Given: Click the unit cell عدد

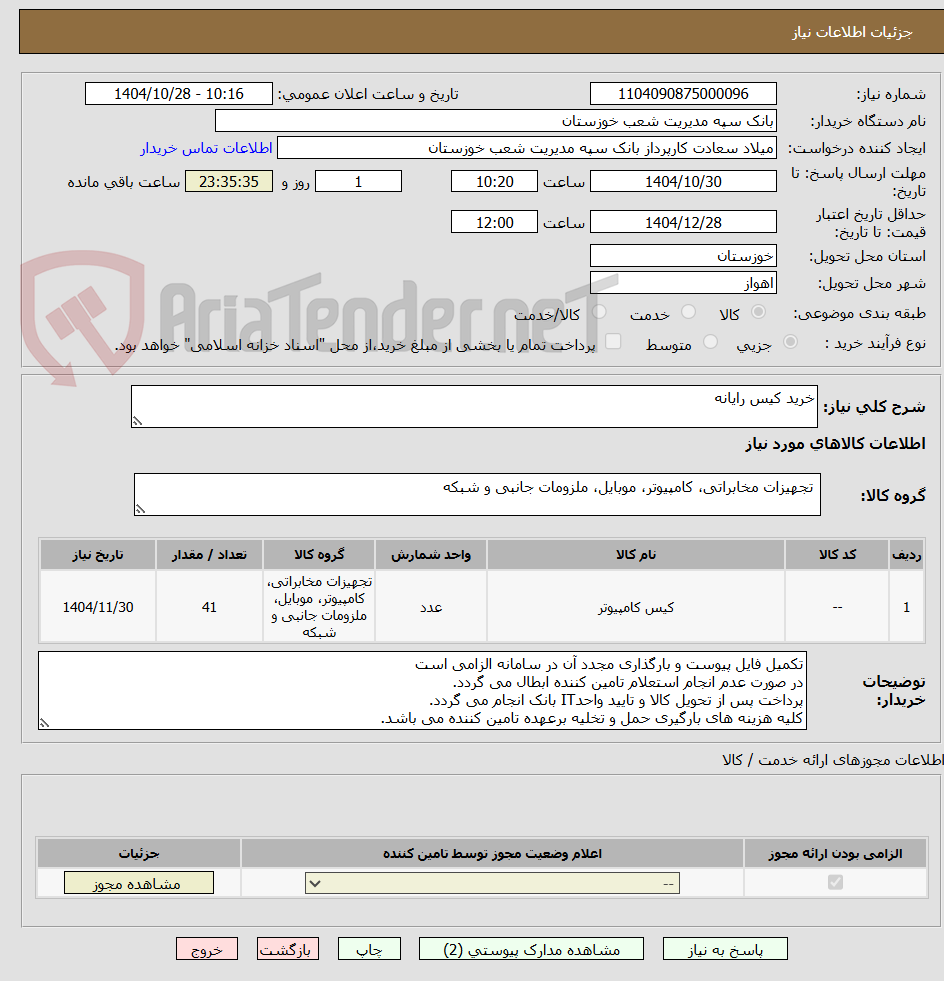Looking at the screenshot, I should pyautogui.click(x=431, y=607).
